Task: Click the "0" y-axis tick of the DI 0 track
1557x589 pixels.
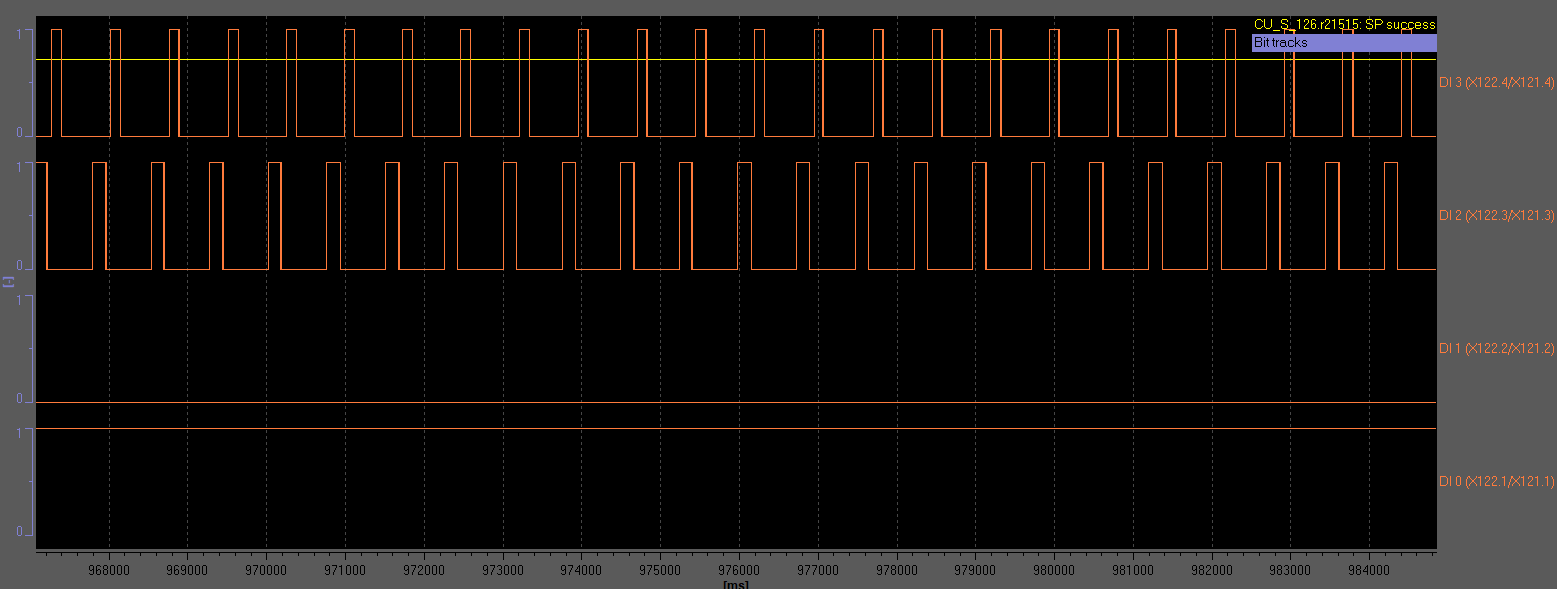Action: 19,531
